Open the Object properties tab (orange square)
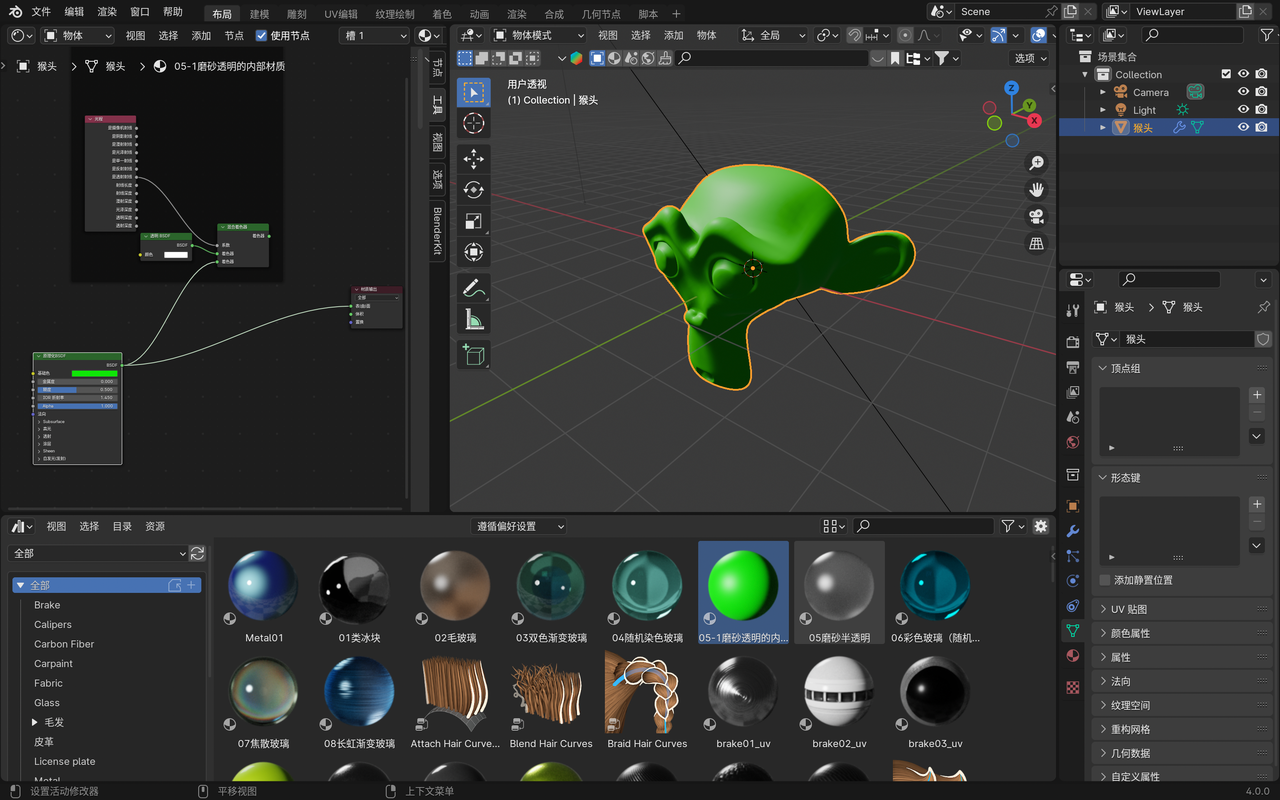Image resolution: width=1280 pixels, height=800 pixels. pyautogui.click(x=1073, y=506)
